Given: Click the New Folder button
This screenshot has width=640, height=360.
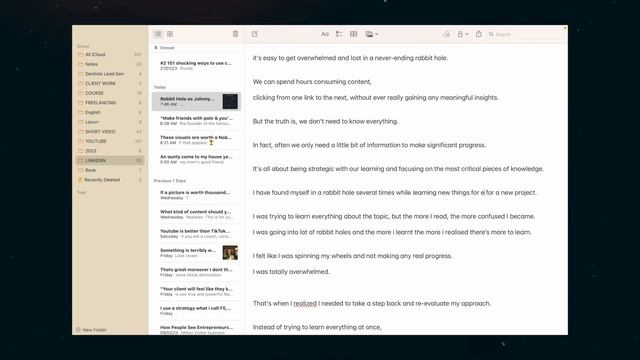Looking at the screenshot, I should [x=91, y=330].
